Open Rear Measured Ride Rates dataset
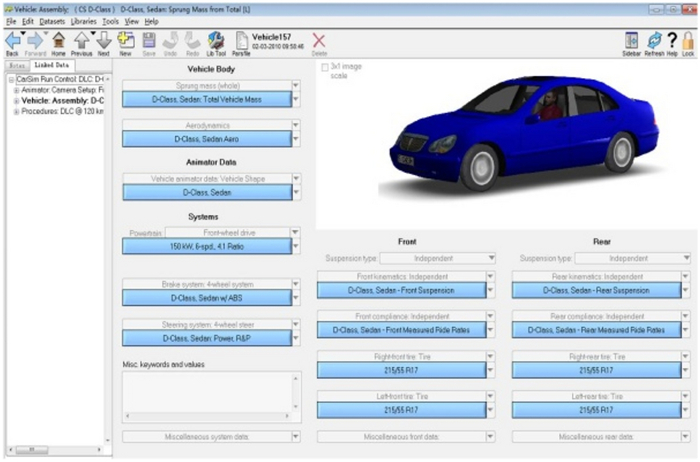 [596, 330]
